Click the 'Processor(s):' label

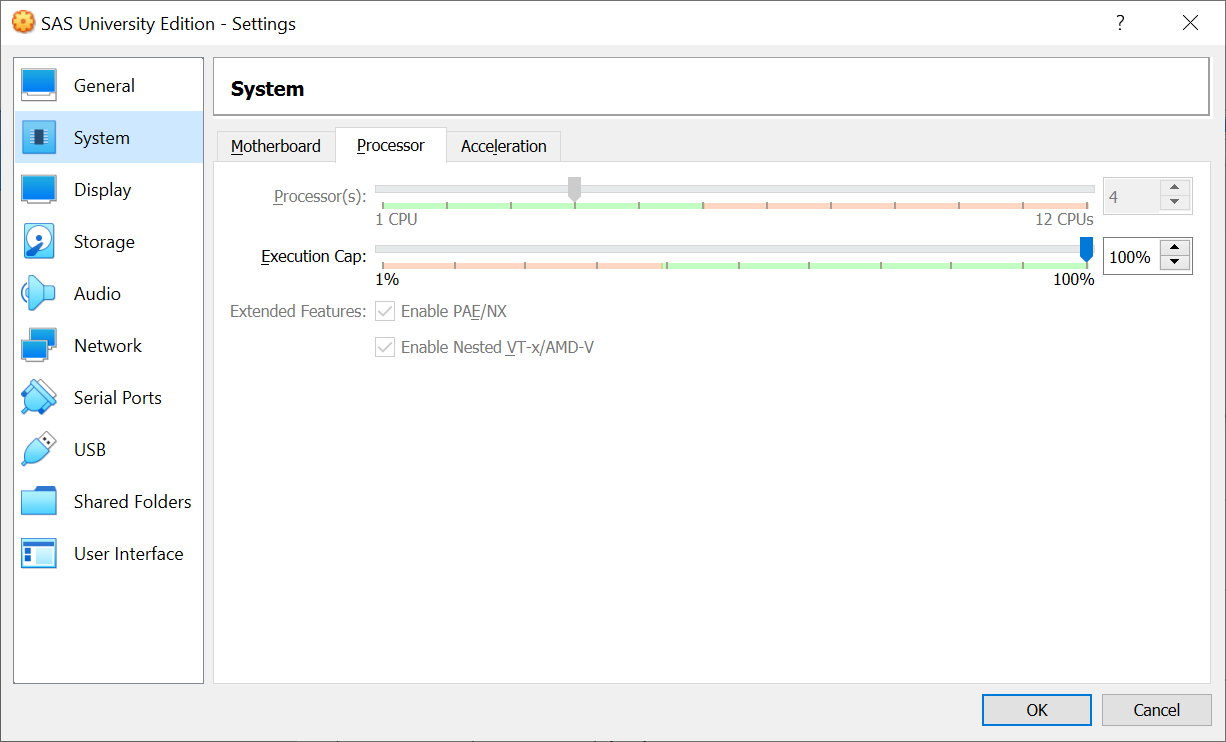320,197
